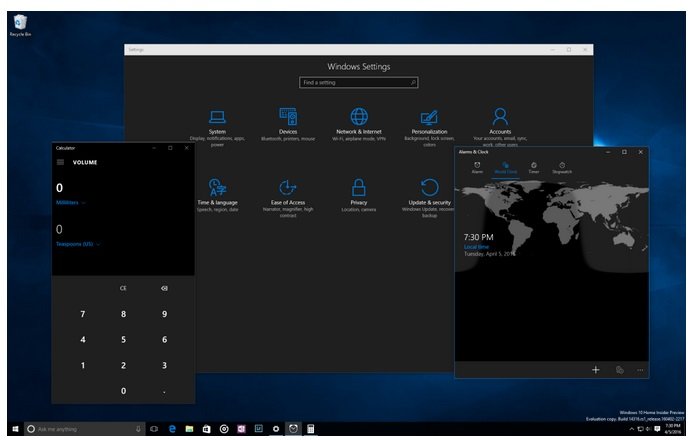The image size is (697, 440).
Task: Click the 7 key in Calculator
Action: [x=83, y=314]
